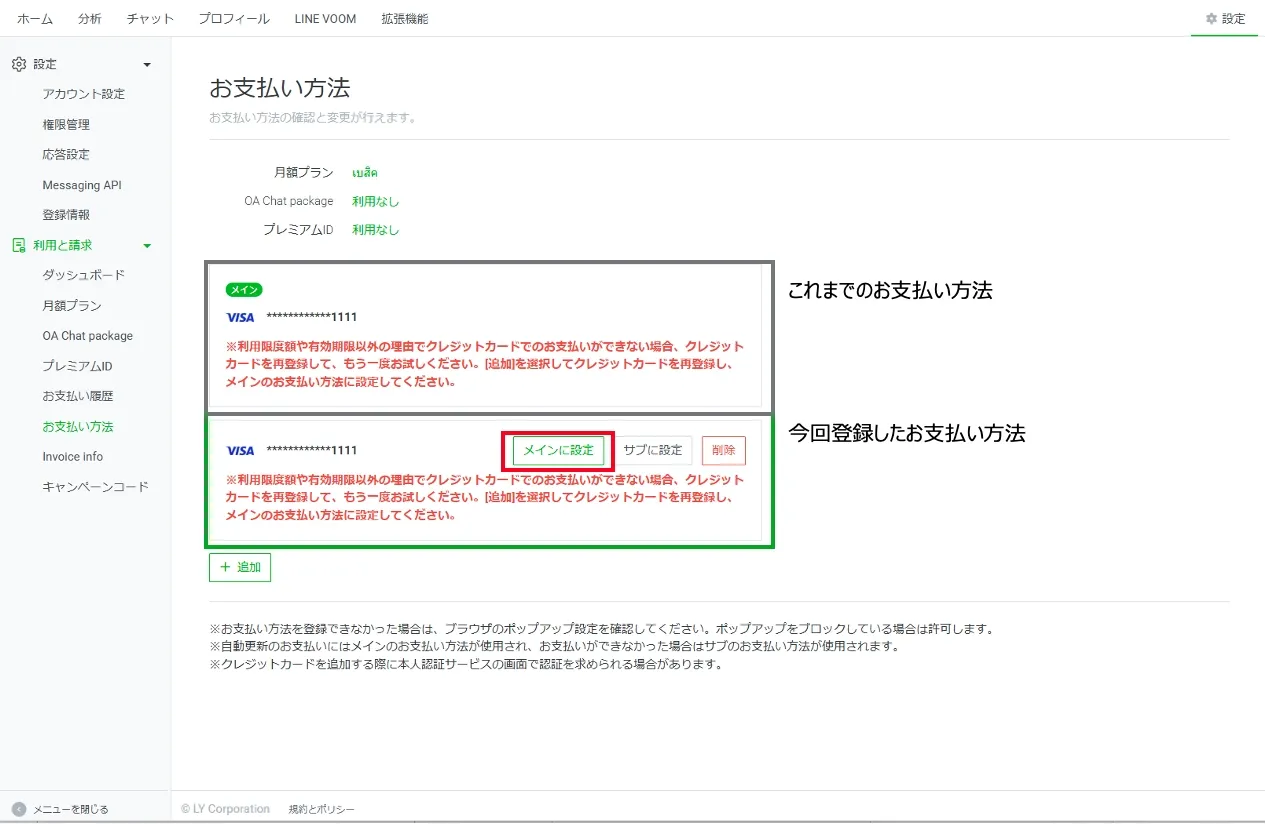Click the + 追加 button

click(x=240, y=567)
